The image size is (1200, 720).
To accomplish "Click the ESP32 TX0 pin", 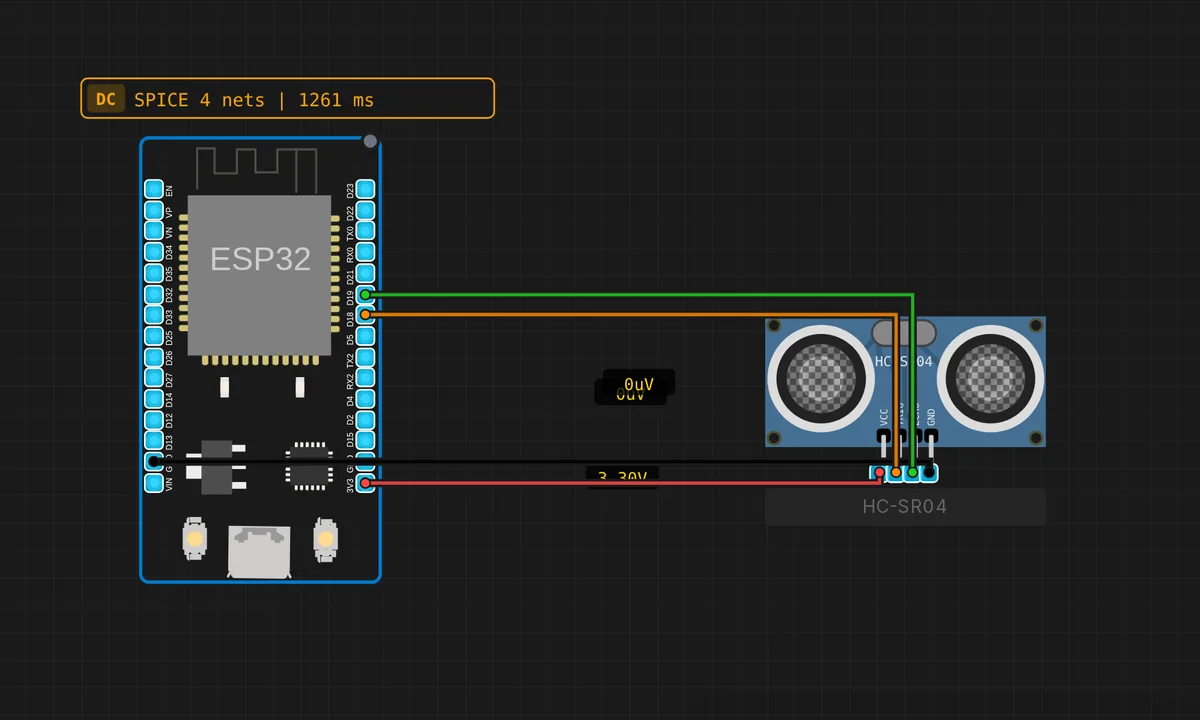I will (366, 232).
